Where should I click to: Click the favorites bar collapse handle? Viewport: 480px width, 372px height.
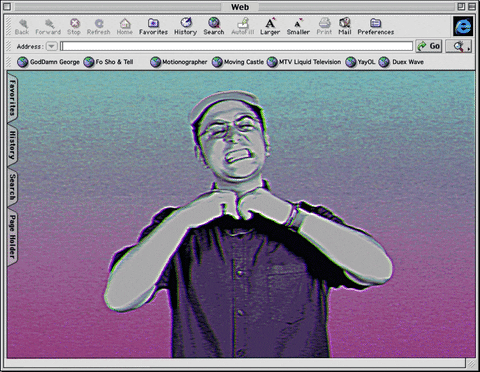pyautogui.click(x=9, y=62)
